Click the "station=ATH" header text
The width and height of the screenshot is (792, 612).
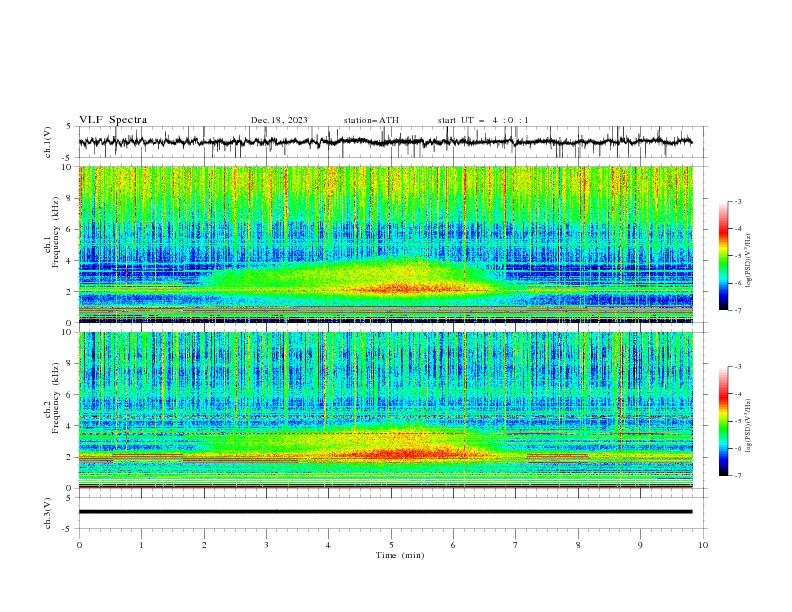coord(371,120)
